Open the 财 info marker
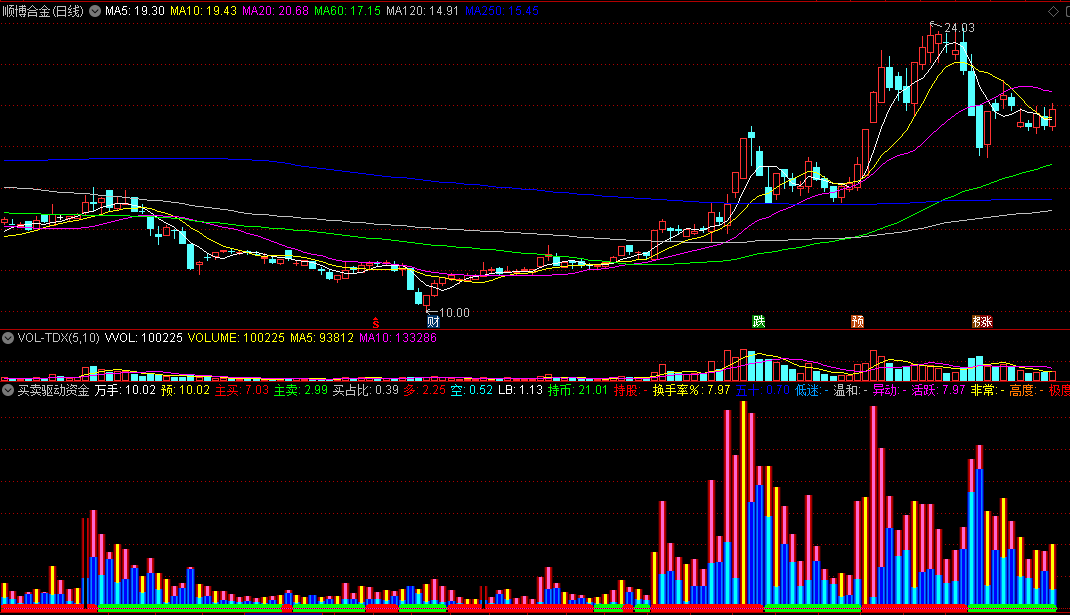The image size is (1070, 615). 433,321
